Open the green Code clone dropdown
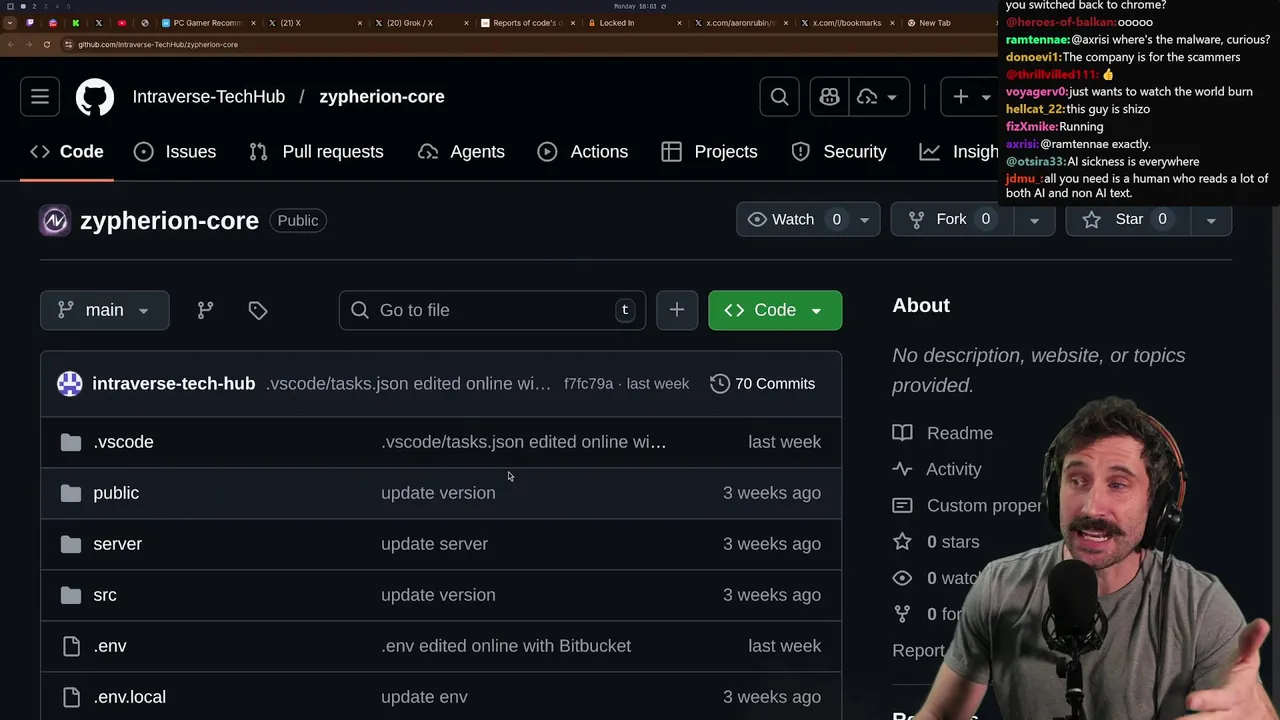Viewport: 1280px width, 720px height. click(775, 310)
